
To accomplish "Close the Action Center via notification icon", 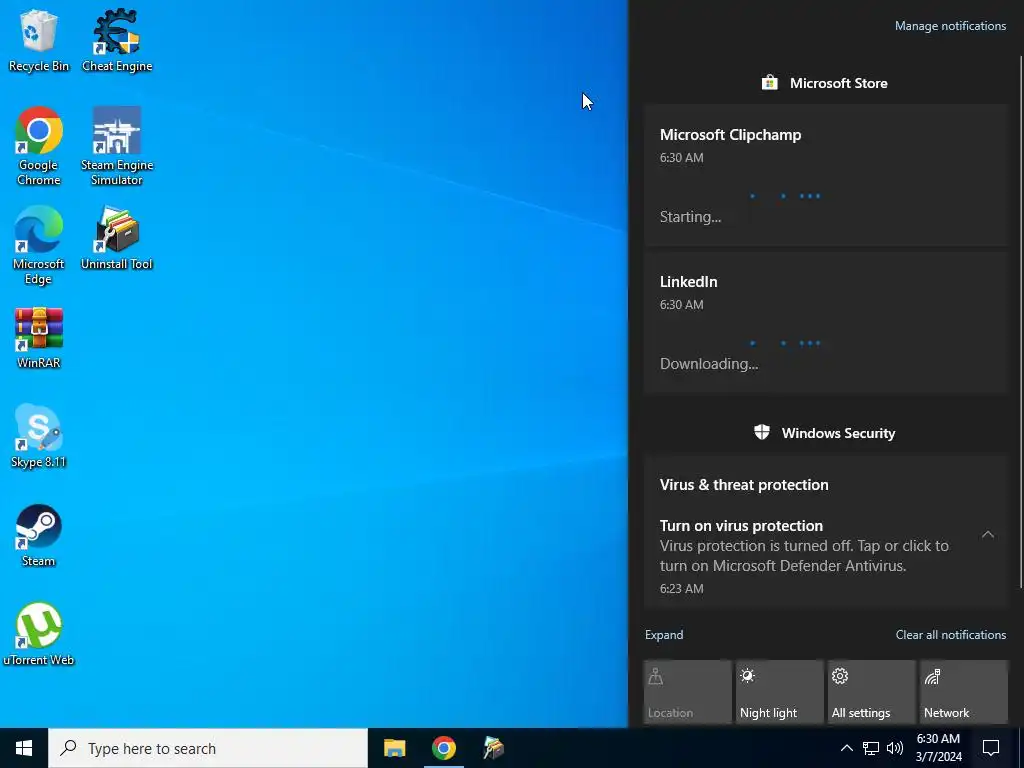I will pos(991,748).
